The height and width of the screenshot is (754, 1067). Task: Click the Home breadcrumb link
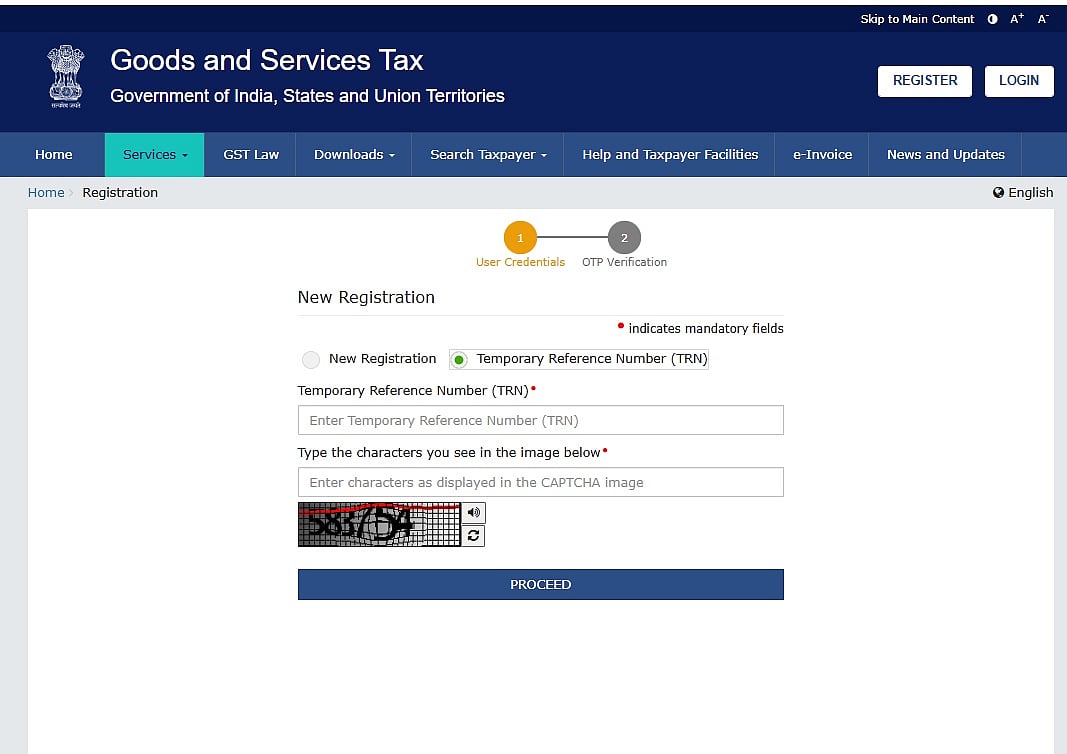coord(46,192)
